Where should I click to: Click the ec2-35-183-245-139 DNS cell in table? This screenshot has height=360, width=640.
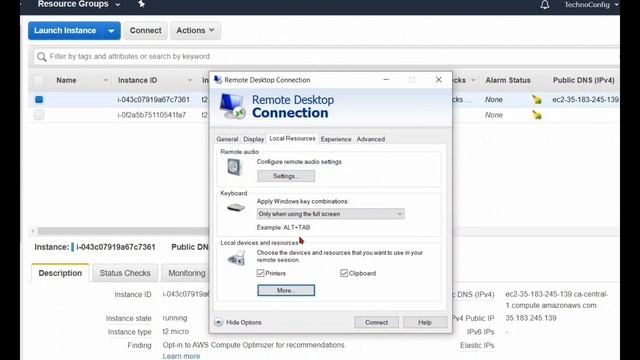click(585, 100)
